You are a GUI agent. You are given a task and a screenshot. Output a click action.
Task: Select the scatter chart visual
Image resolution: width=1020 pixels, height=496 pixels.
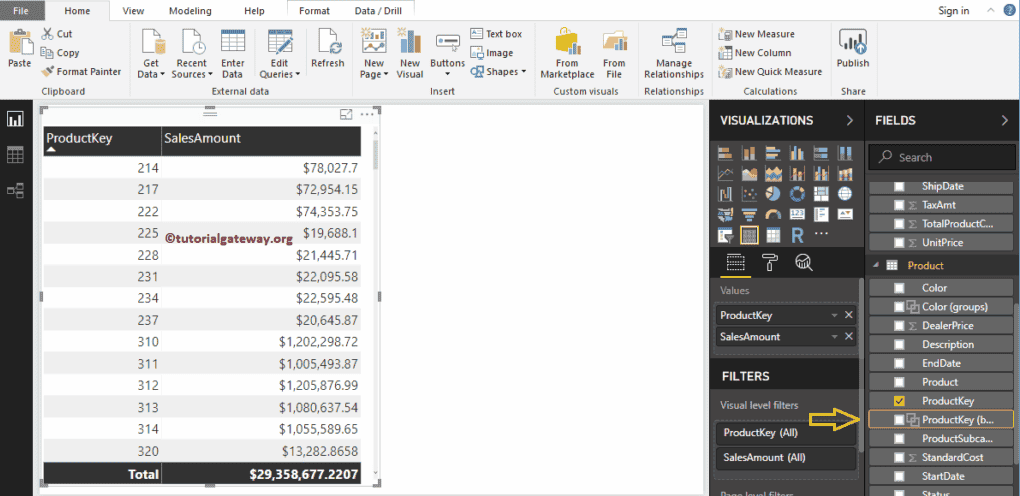[x=749, y=194]
